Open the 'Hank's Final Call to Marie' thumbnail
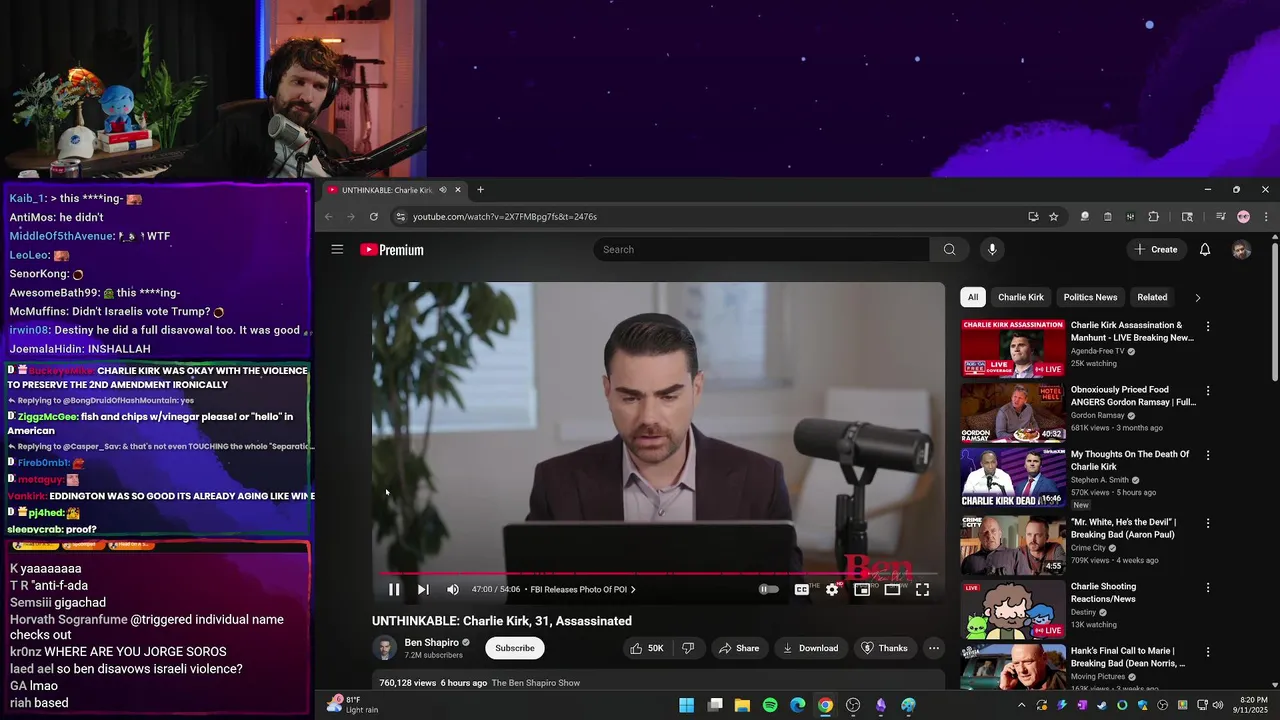The height and width of the screenshot is (720, 1280). pos(1014,666)
